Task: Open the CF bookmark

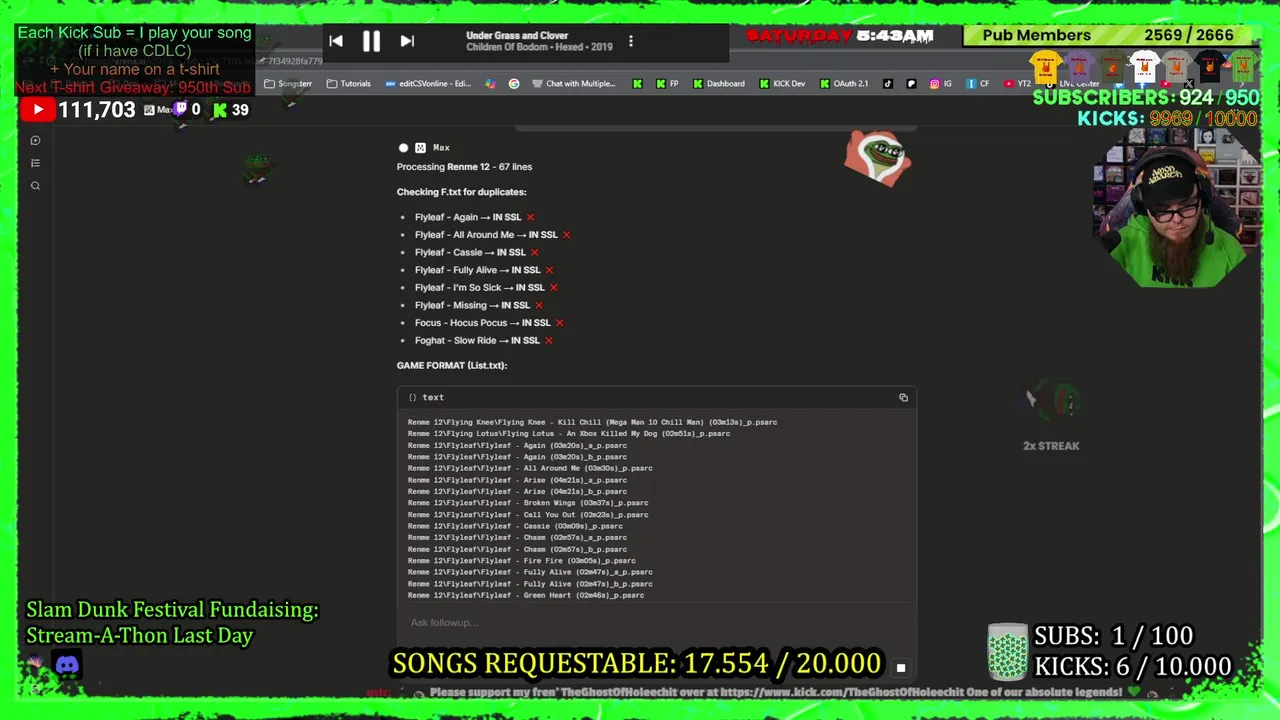Action: click(x=978, y=84)
